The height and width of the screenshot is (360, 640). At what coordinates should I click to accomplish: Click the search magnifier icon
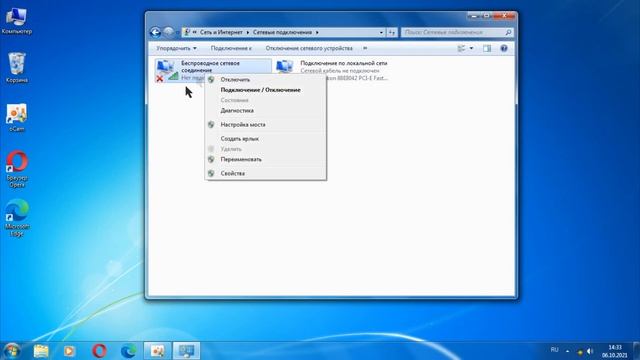[x=508, y=32]
